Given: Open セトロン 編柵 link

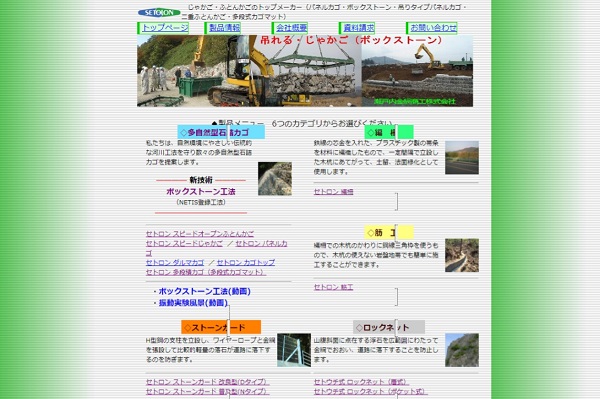Looking at the screenshot, I should 333,192.
